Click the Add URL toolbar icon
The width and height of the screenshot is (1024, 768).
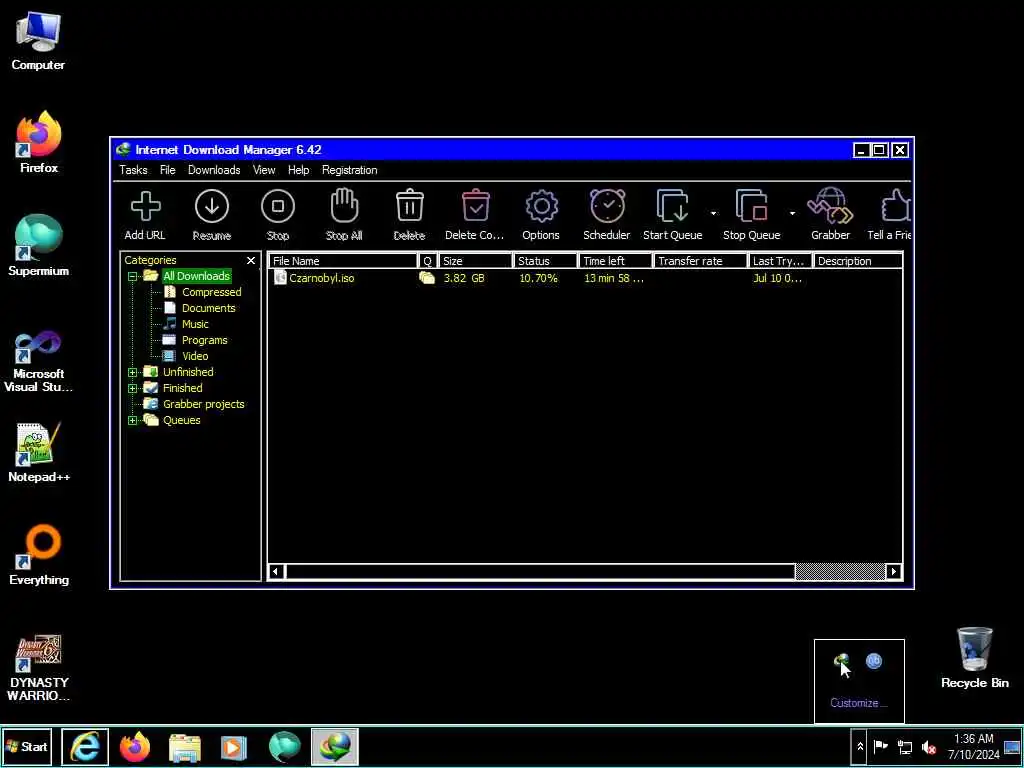tap(145, 215)
